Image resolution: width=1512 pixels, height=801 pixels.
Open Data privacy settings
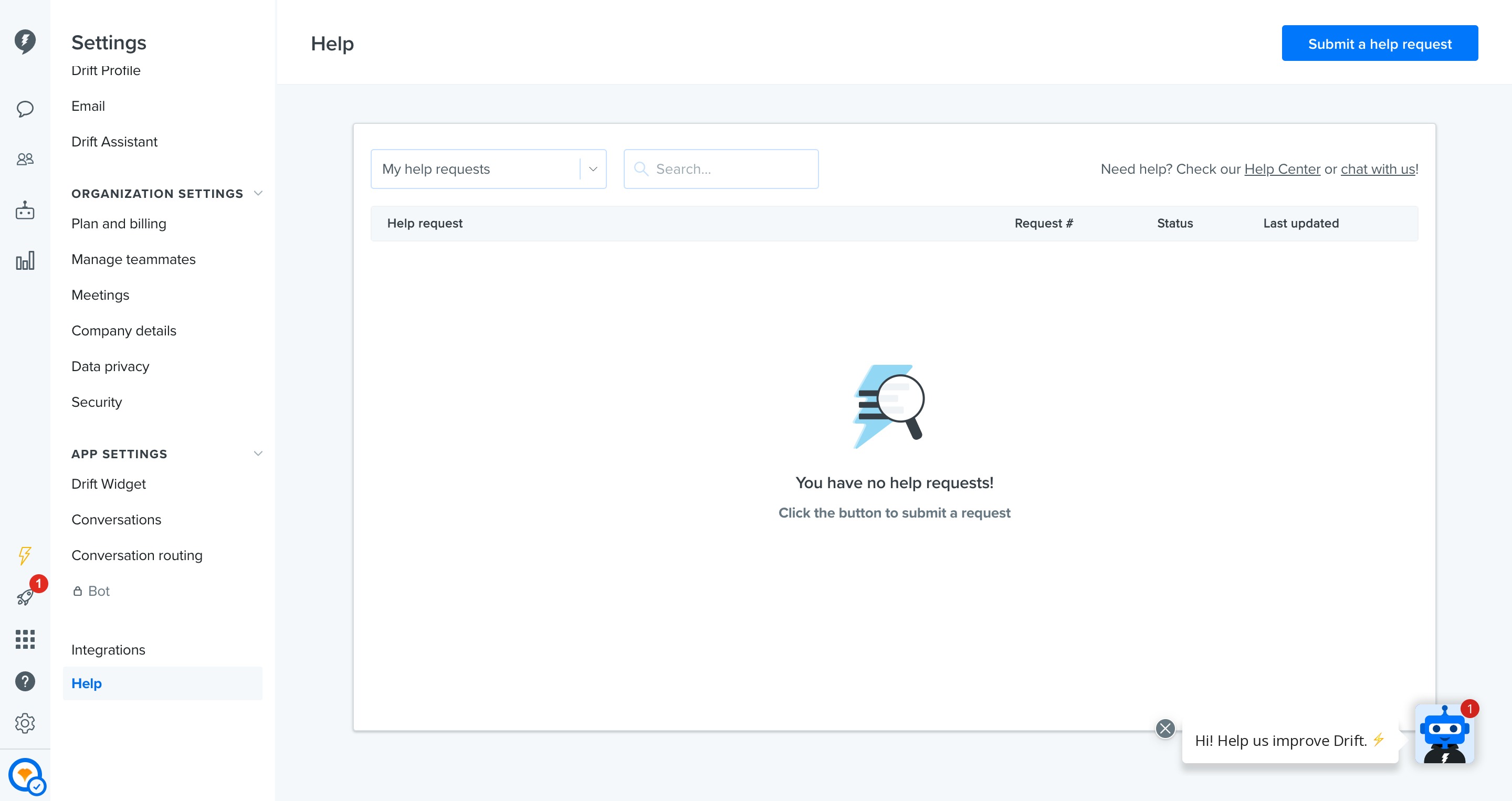[x=110, y=367]
